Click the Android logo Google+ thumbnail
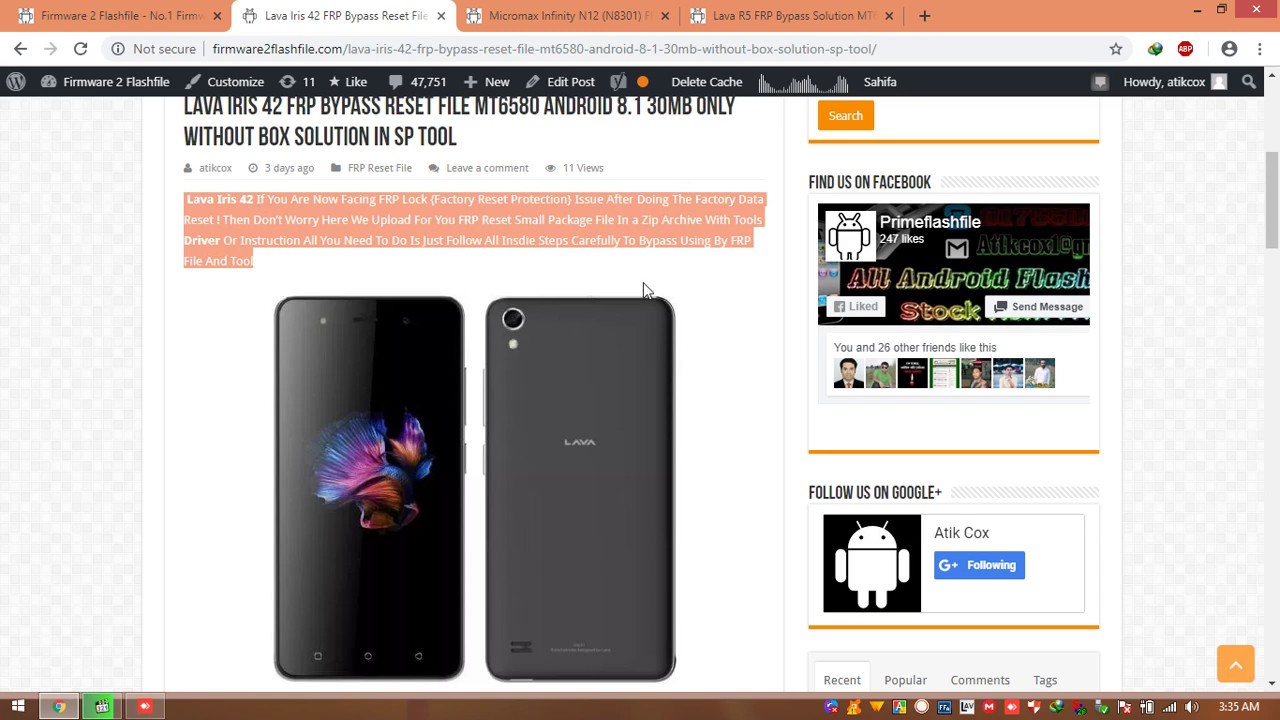 pos(872,563)
